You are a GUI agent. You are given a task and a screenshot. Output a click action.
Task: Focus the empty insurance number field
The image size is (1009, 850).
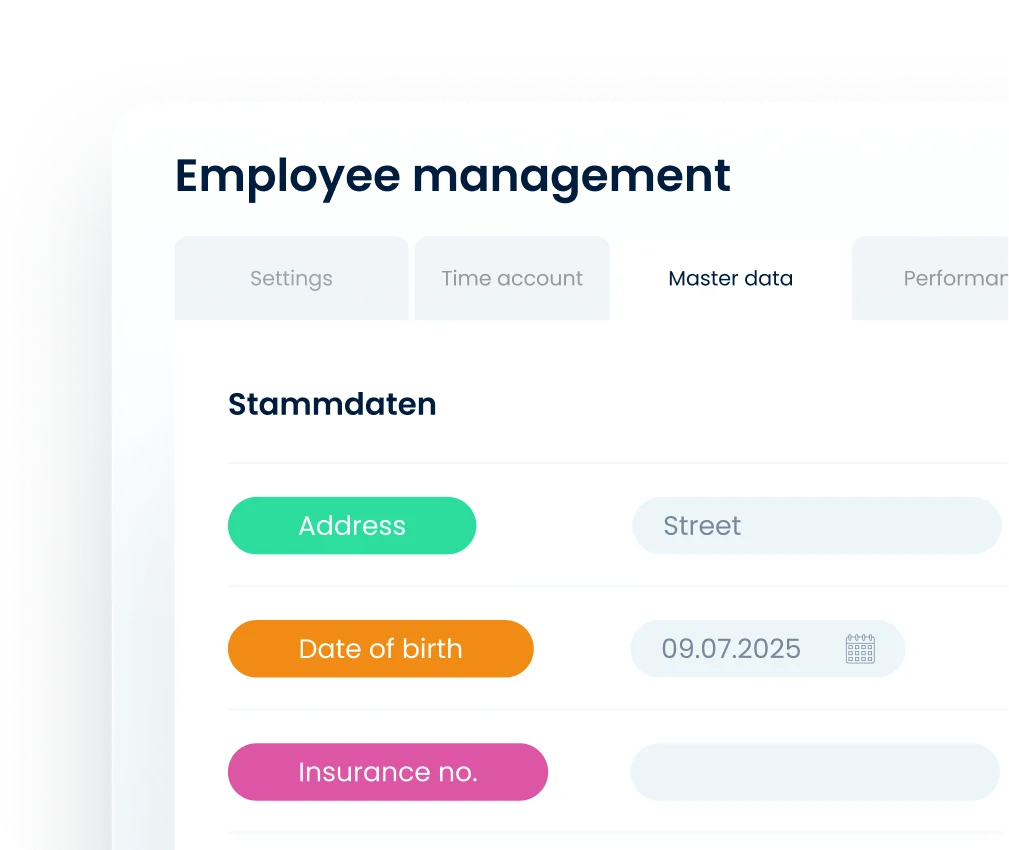tap(814, 772)
